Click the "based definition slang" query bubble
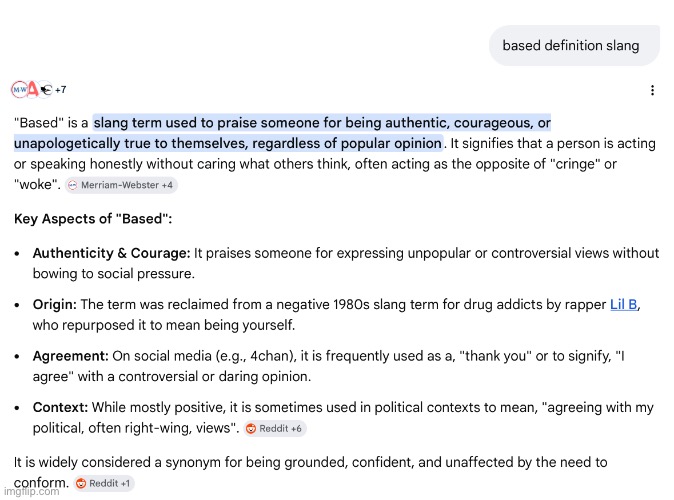This screenshot has width=674, height=500. tap(570, 45)
